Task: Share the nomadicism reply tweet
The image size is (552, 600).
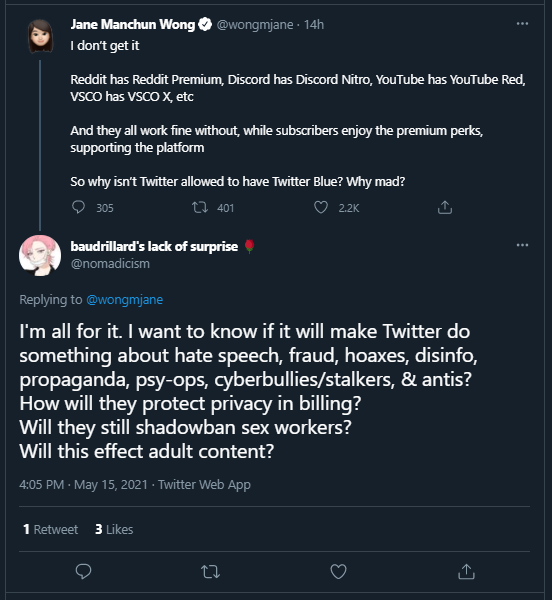Action: coord(466,571)
